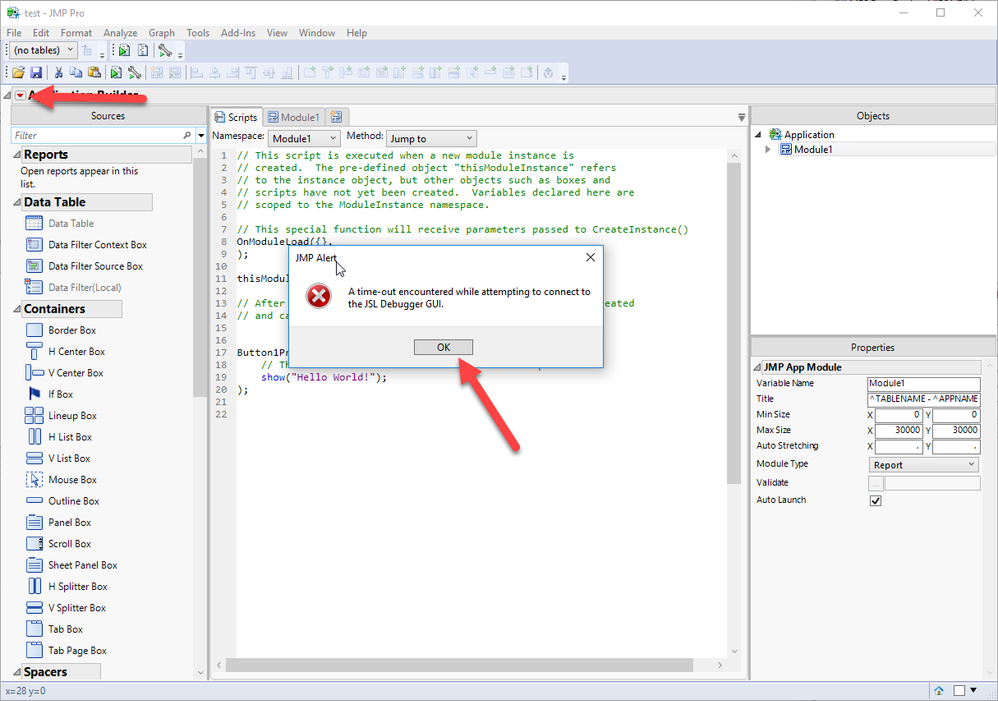Select Outline Box in Containers
Screen dimensions: 998x701
[x=74, y=501]
